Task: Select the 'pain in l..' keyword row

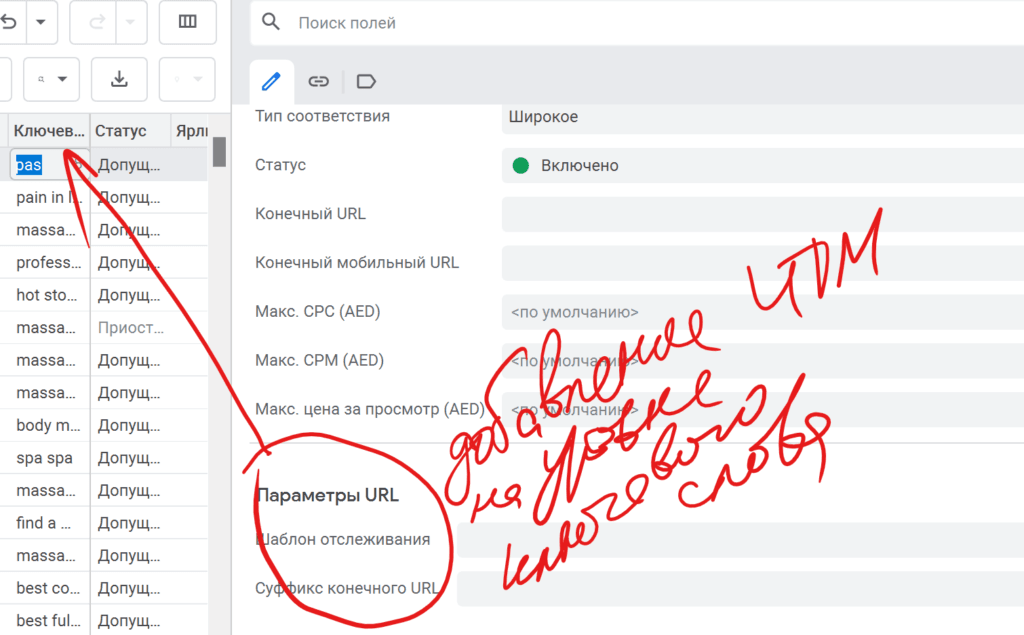Action: point(49,197)
